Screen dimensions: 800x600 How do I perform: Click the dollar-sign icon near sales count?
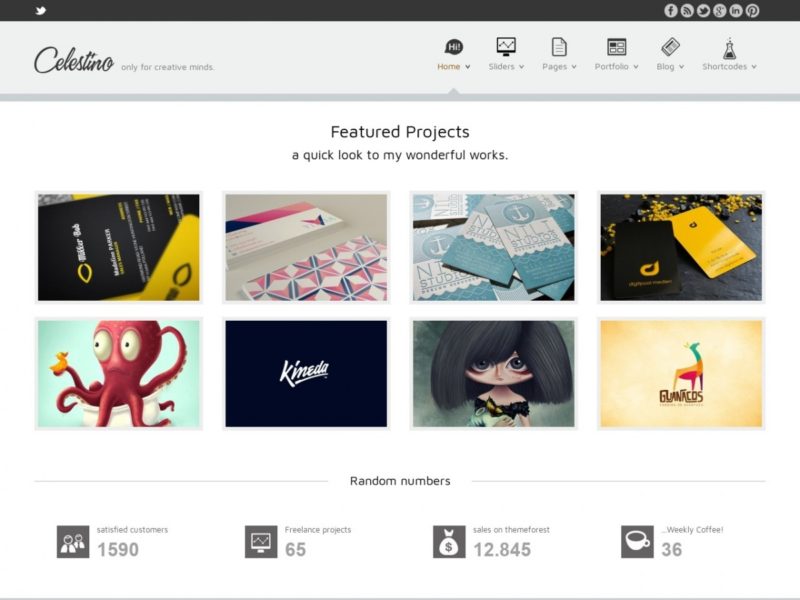click(447, 543)
